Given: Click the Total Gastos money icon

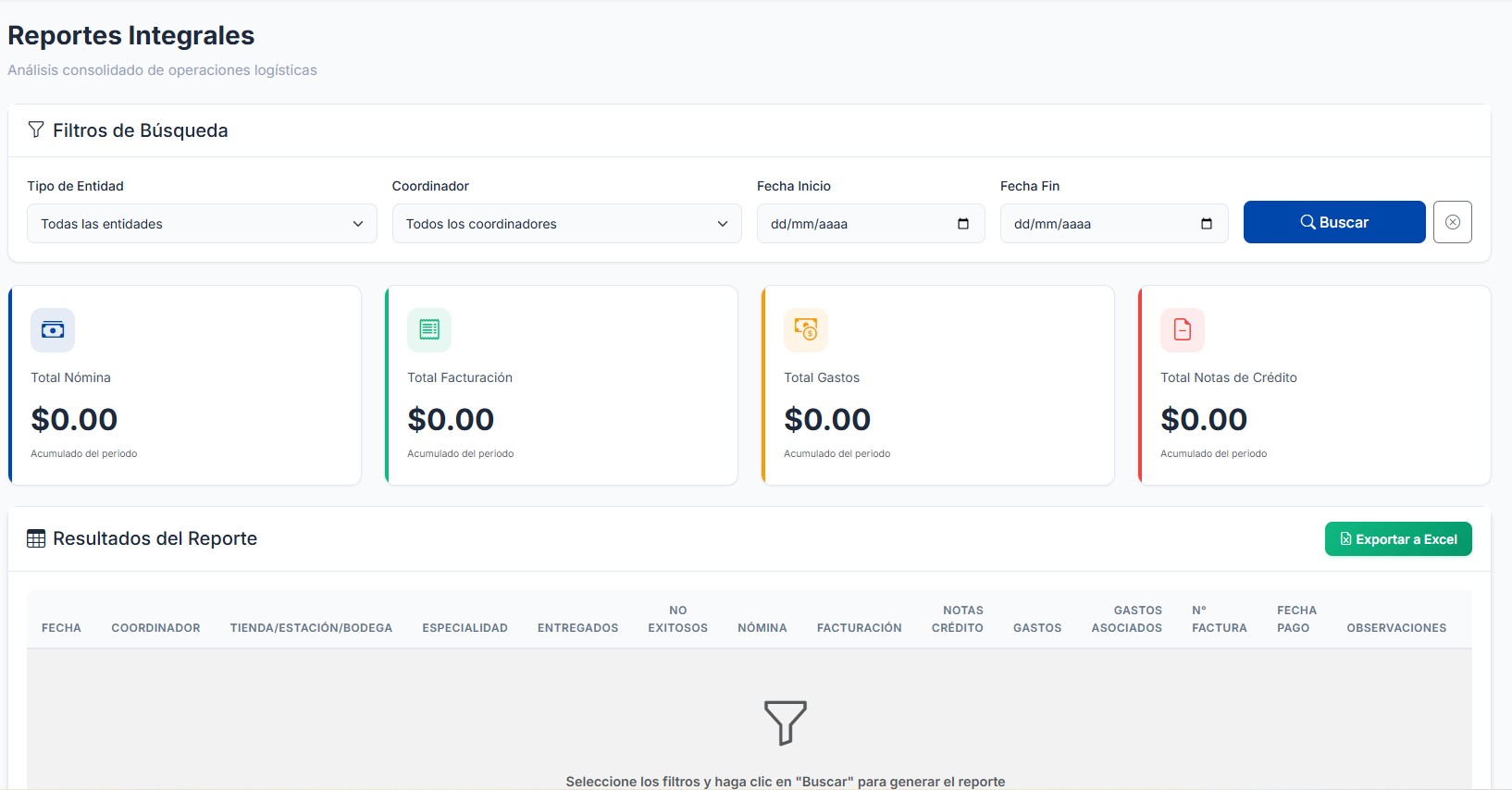Looking at the screenshot, I should coord(806,330).
